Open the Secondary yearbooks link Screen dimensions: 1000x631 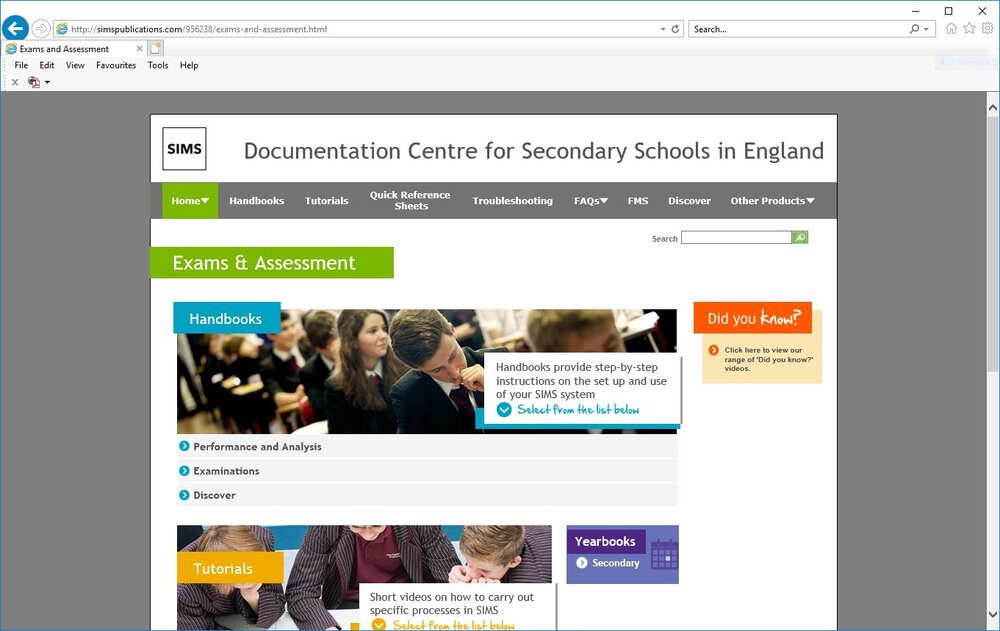(x=615, y=563)
